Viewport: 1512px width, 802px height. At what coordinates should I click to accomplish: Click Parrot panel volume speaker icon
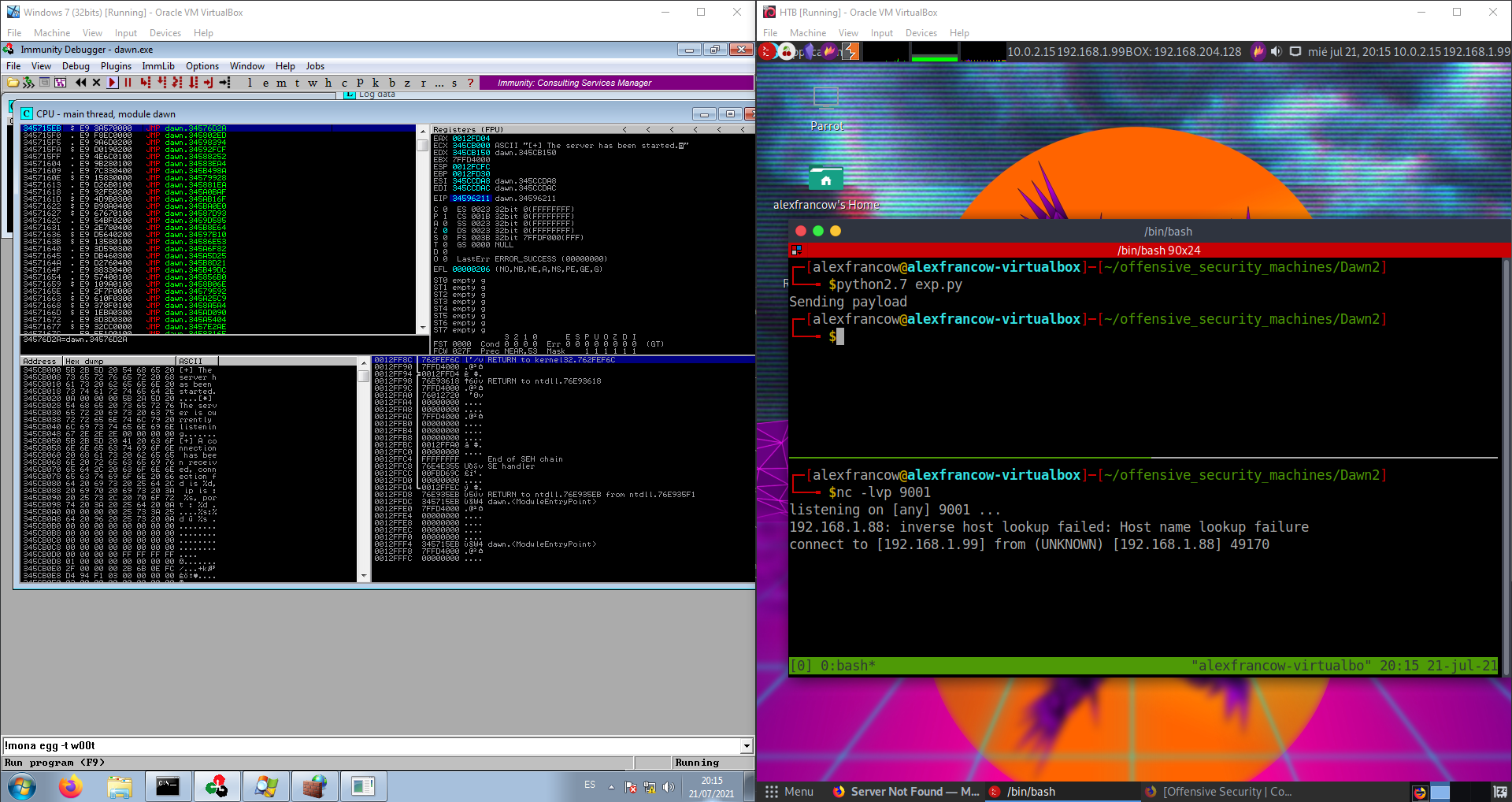coord(1276,51)
